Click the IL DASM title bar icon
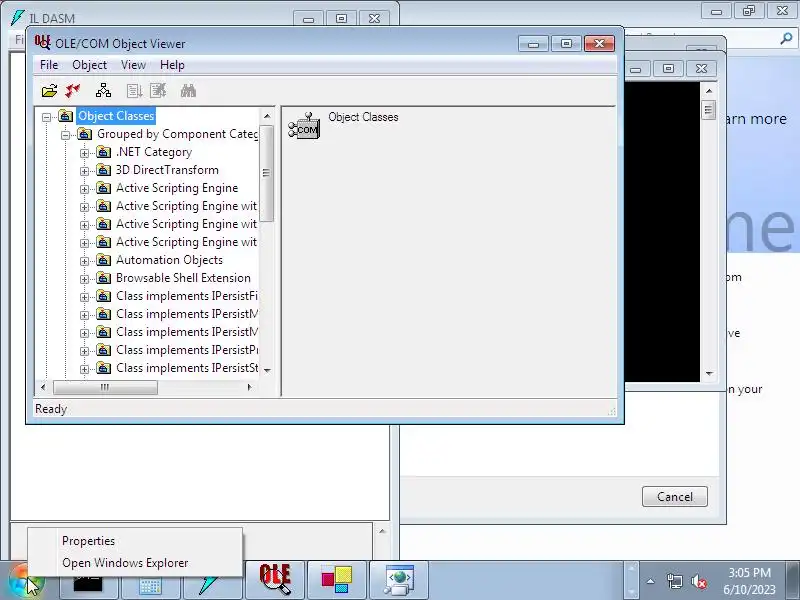 pos(17,18)
